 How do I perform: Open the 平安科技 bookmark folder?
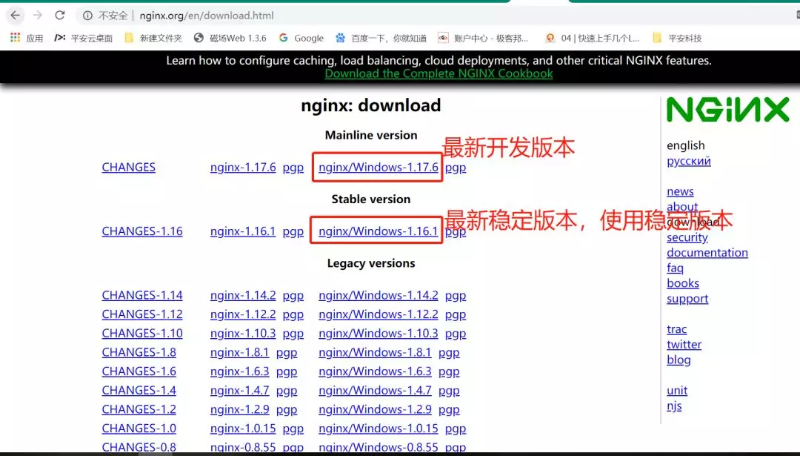pyautogui.click(x=677, y=38)
